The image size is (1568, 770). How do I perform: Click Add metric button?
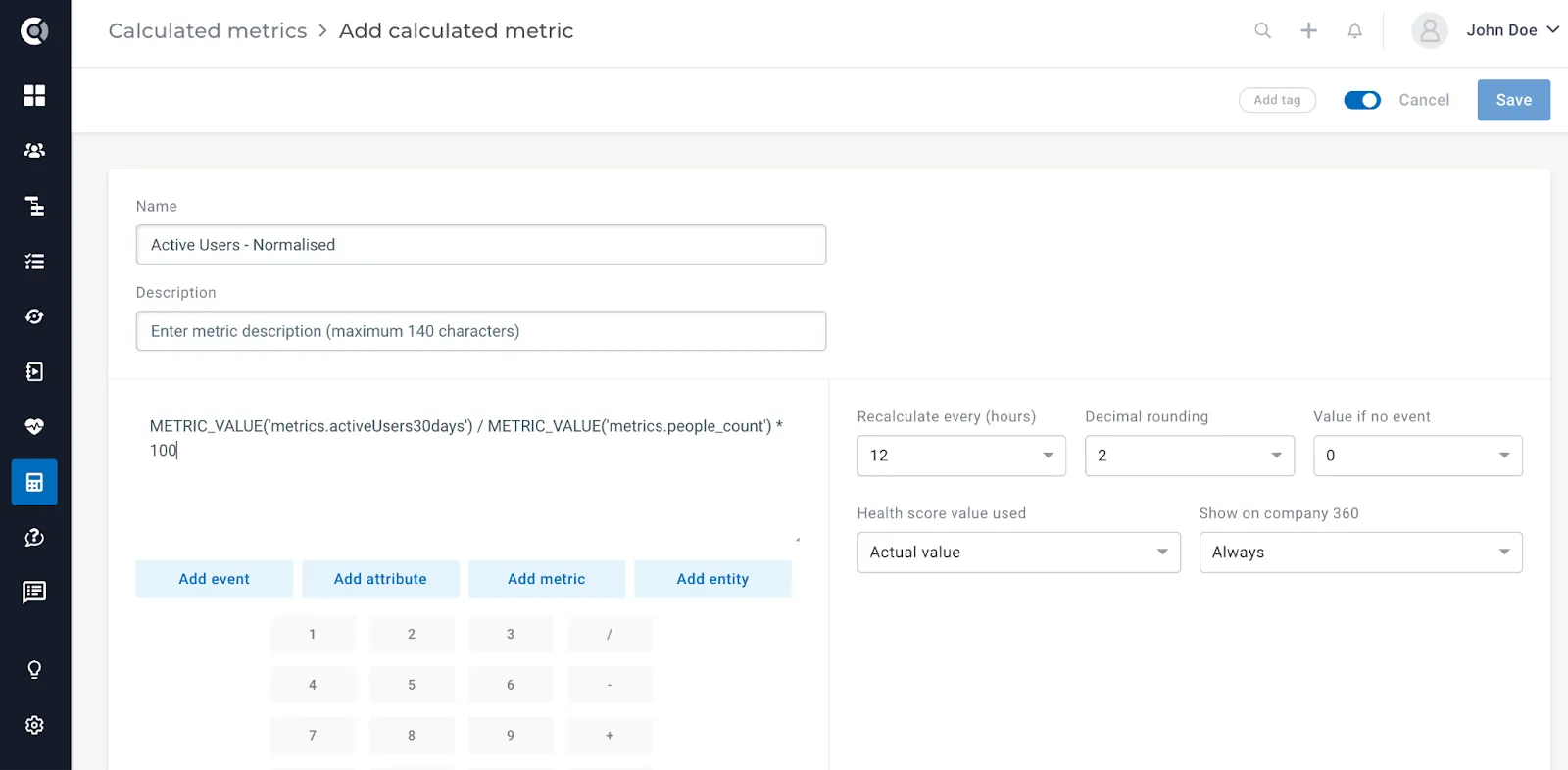click(547, 579)
